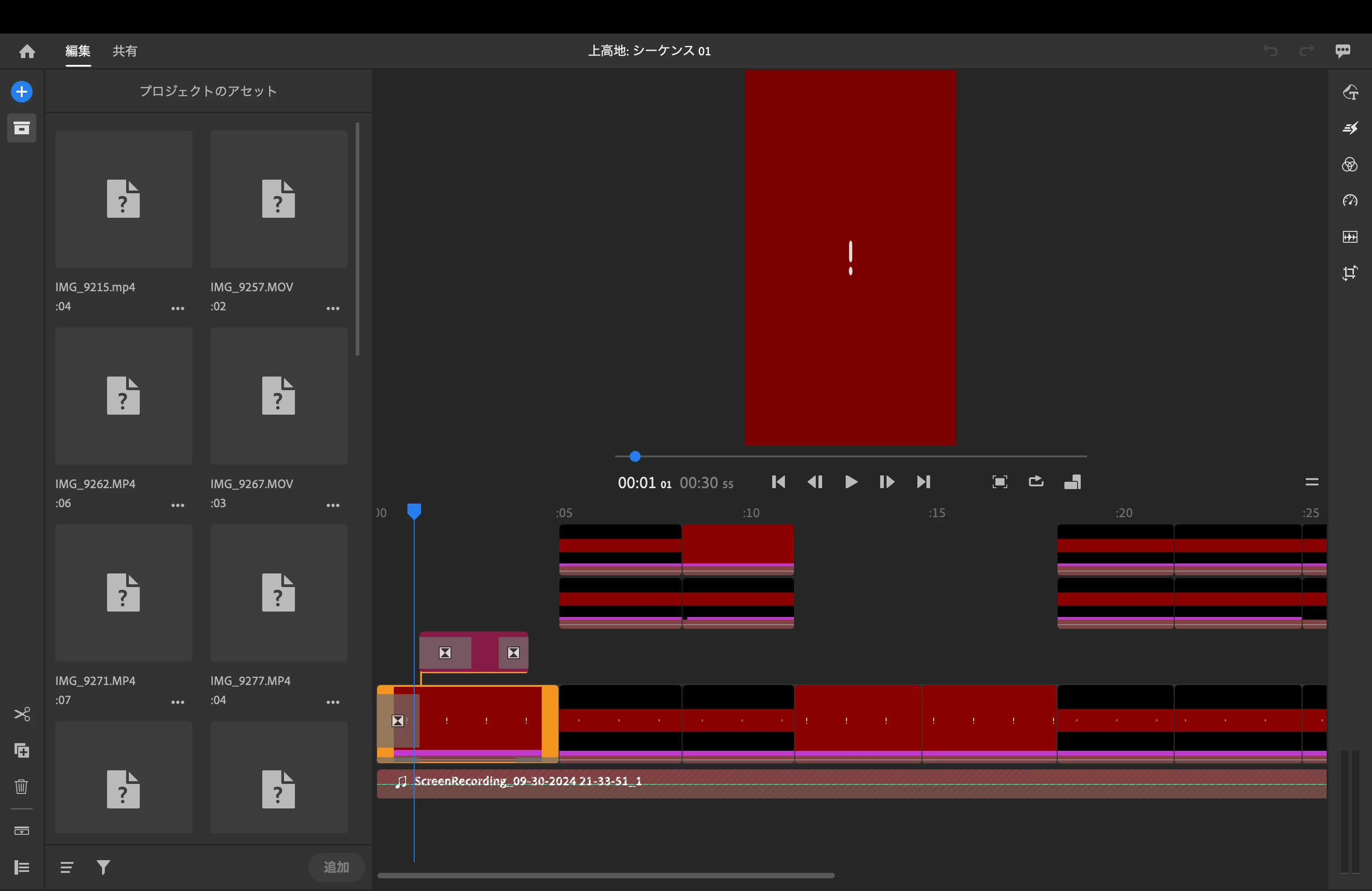Switch to the 共有 tab
The height and width of the screenshot is (891, 1372).
click(x=124, y=51)
